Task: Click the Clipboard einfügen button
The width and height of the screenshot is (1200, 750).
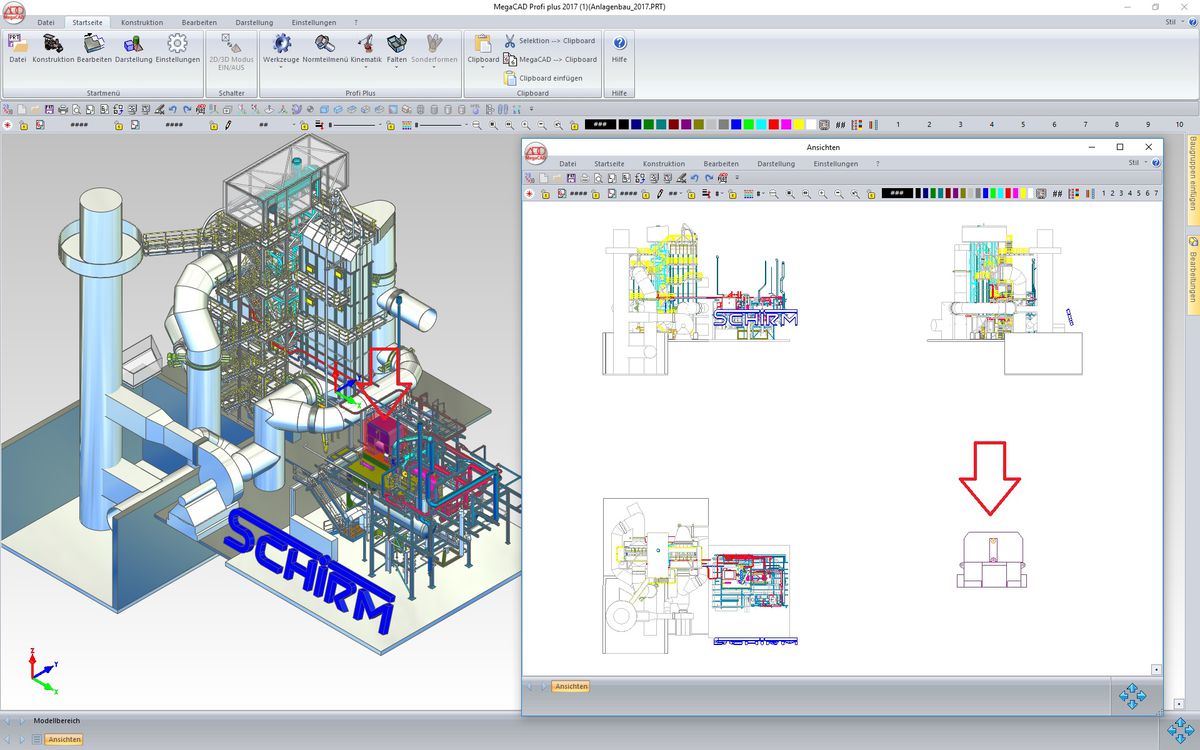Action: [x=550, y=78]
